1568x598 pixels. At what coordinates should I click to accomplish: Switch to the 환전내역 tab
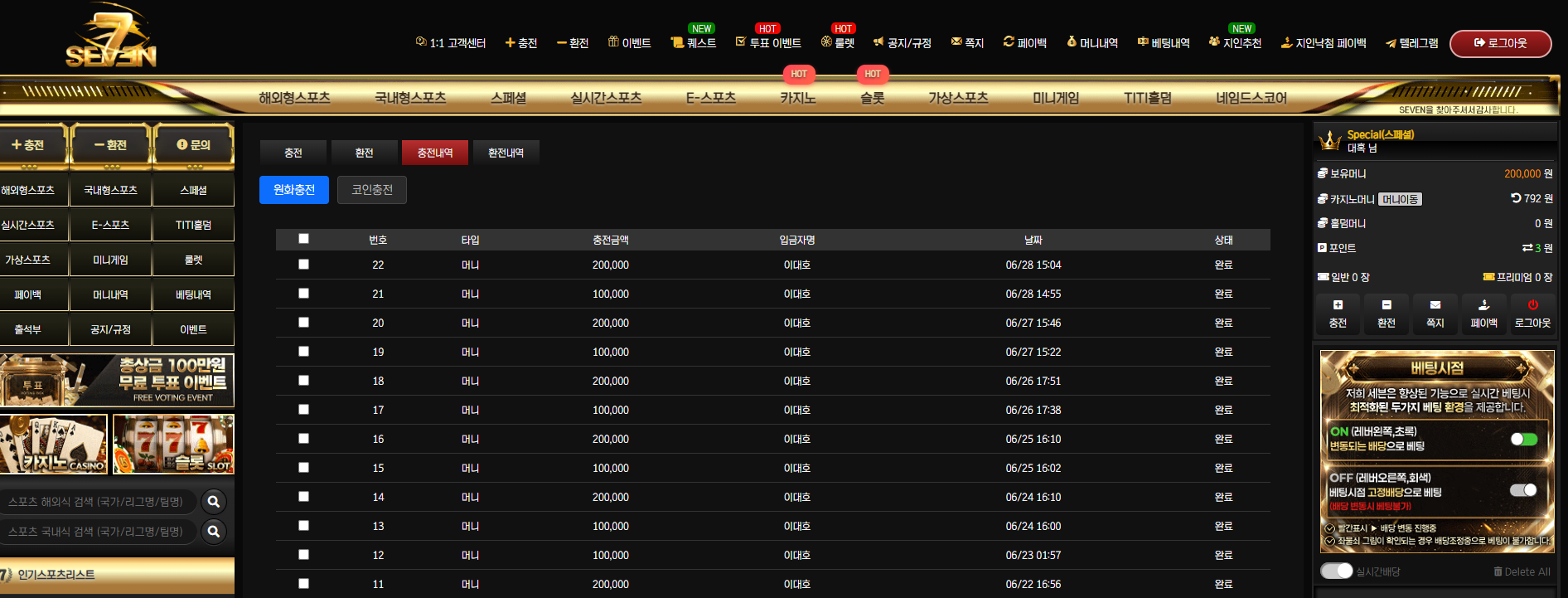[x=506, y=153]
